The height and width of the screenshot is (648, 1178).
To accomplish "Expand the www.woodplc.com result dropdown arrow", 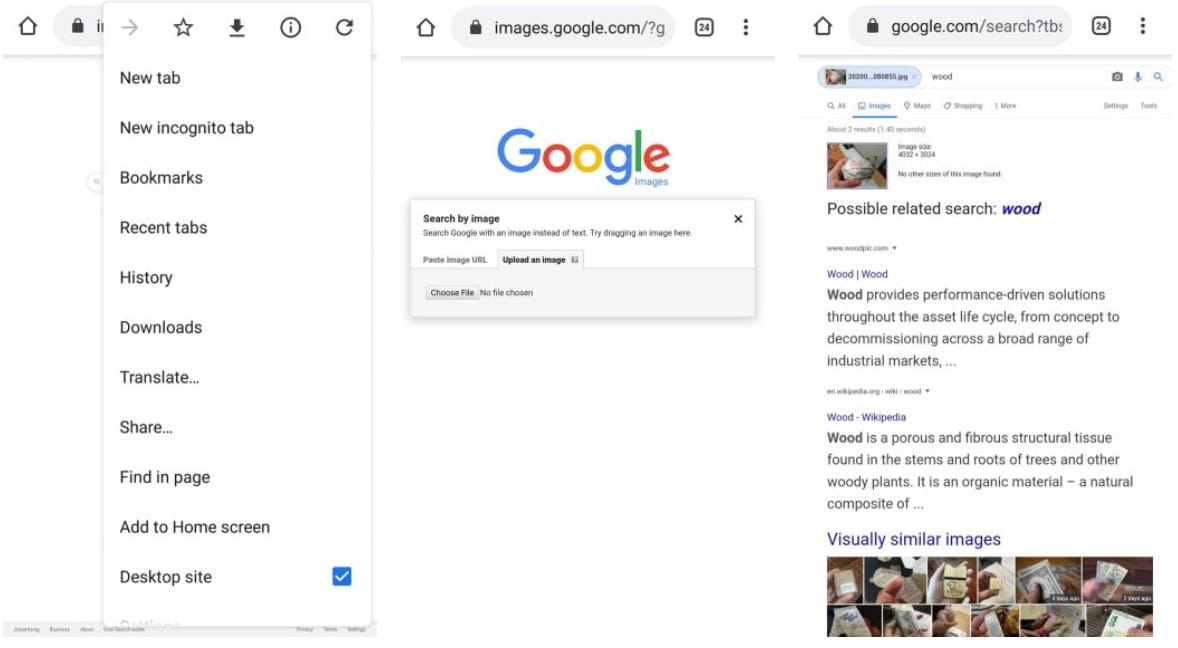I will pos(895,248).
